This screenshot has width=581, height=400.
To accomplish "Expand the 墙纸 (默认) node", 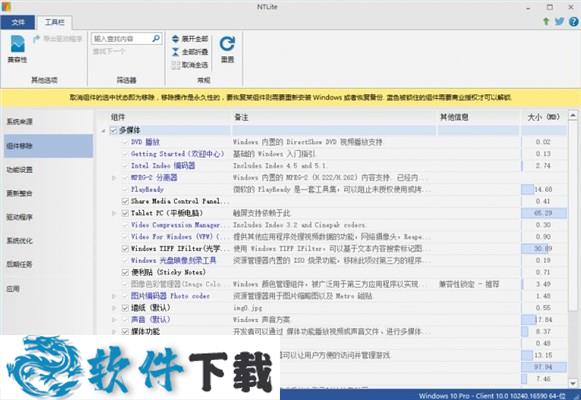I will click(114, 308).
